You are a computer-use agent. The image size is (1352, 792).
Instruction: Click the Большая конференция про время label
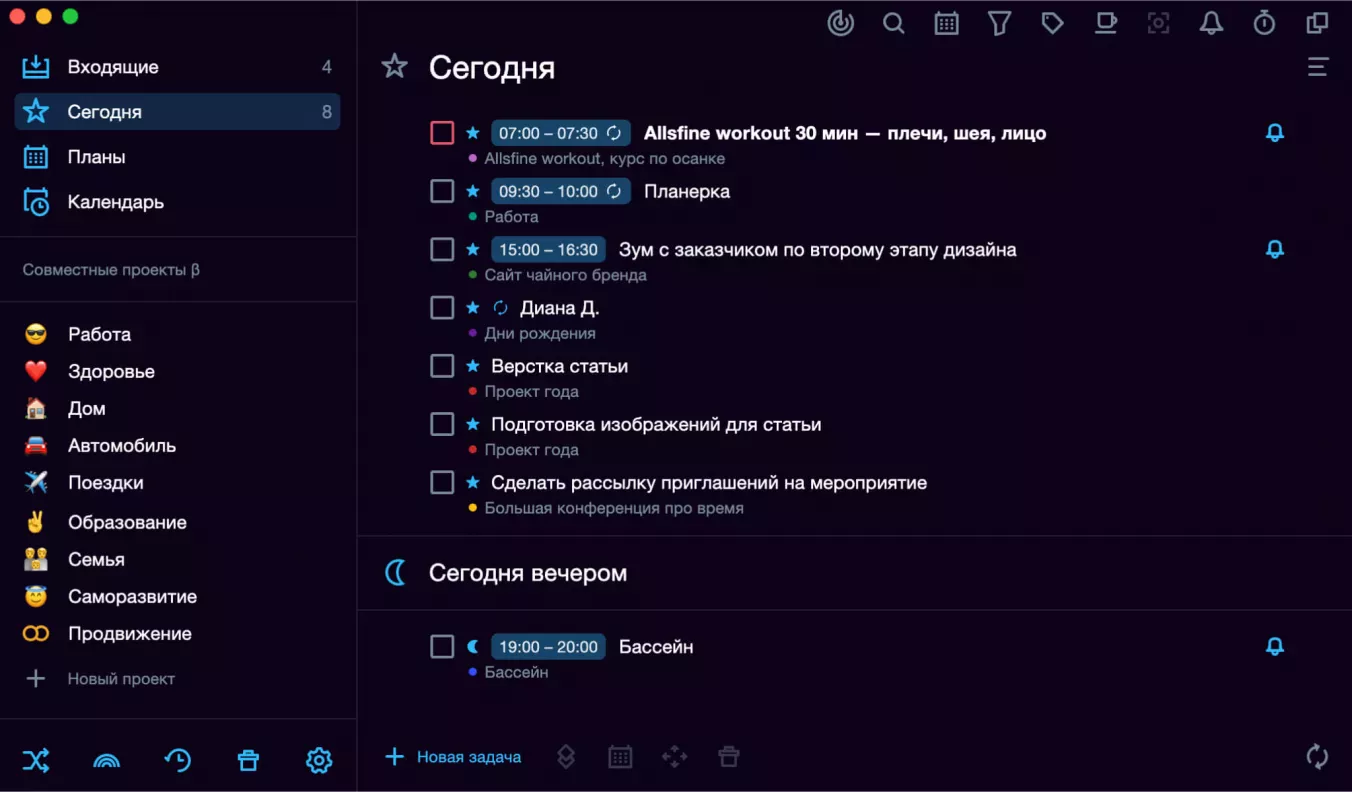click(x=614, y=508)
